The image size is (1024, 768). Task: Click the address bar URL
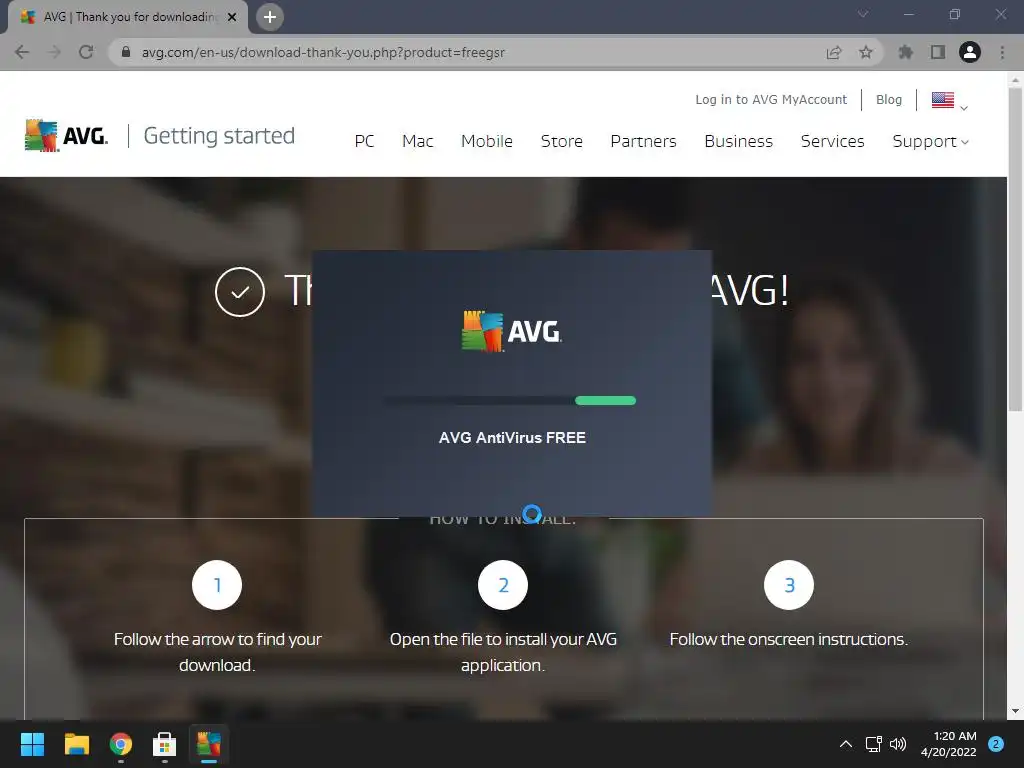point(323,52)
